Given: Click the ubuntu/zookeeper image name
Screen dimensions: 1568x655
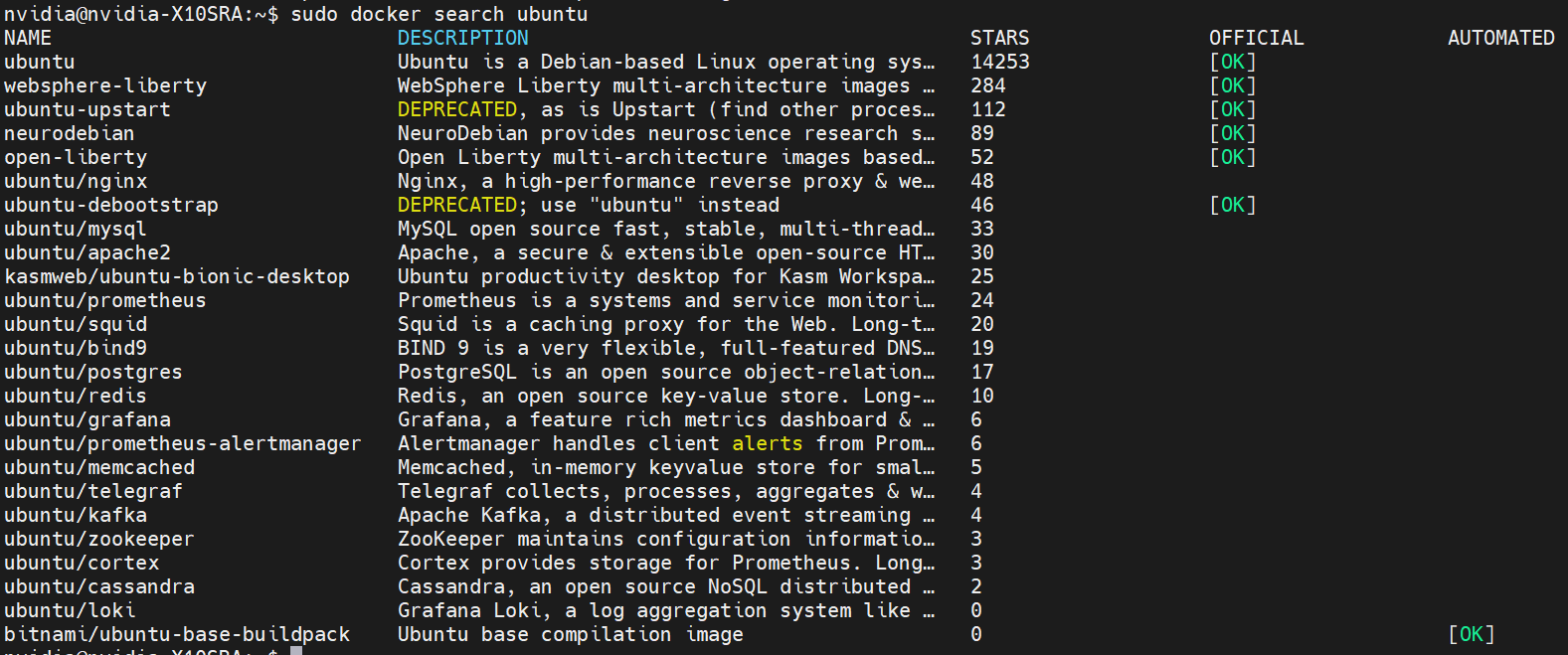Looking at the screenshot, I should (x=99, y=539).
